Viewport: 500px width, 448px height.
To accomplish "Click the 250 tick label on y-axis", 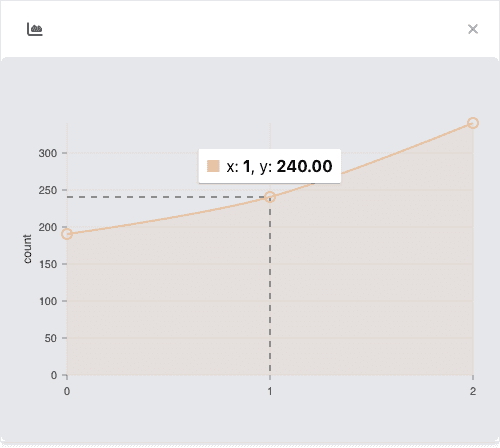I will click(48, 190).
